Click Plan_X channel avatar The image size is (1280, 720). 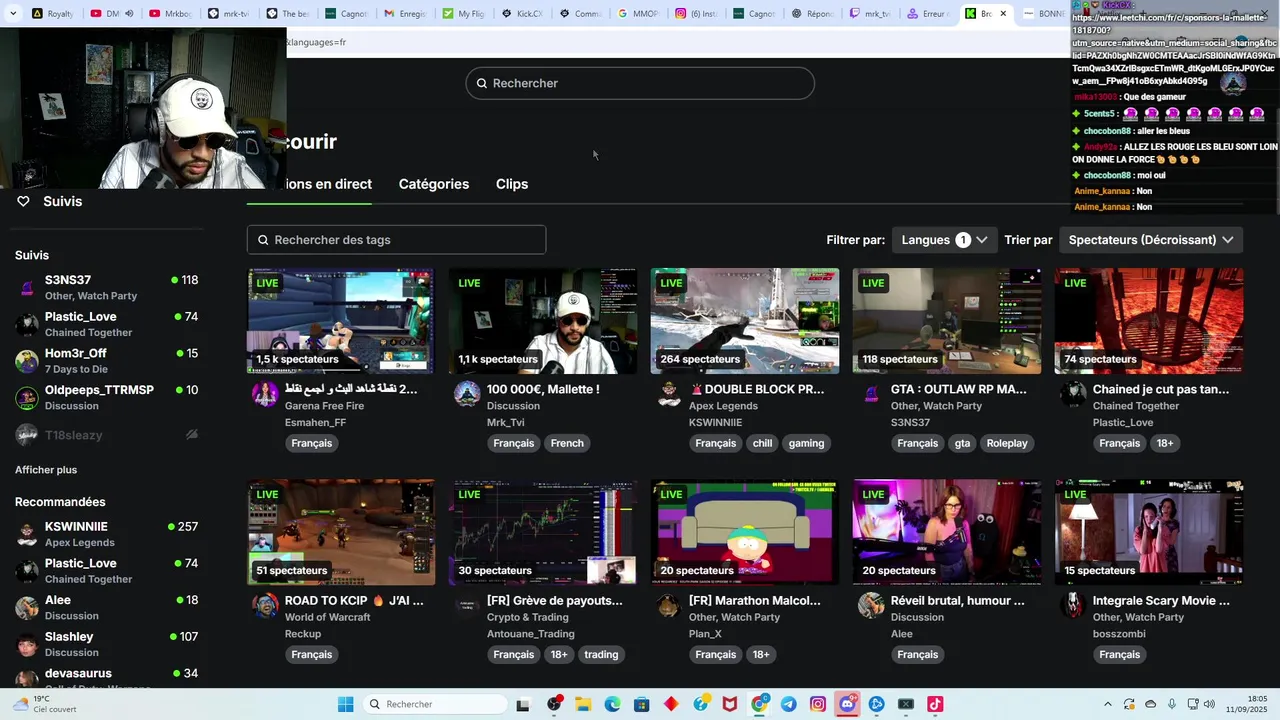click(669, 605)
